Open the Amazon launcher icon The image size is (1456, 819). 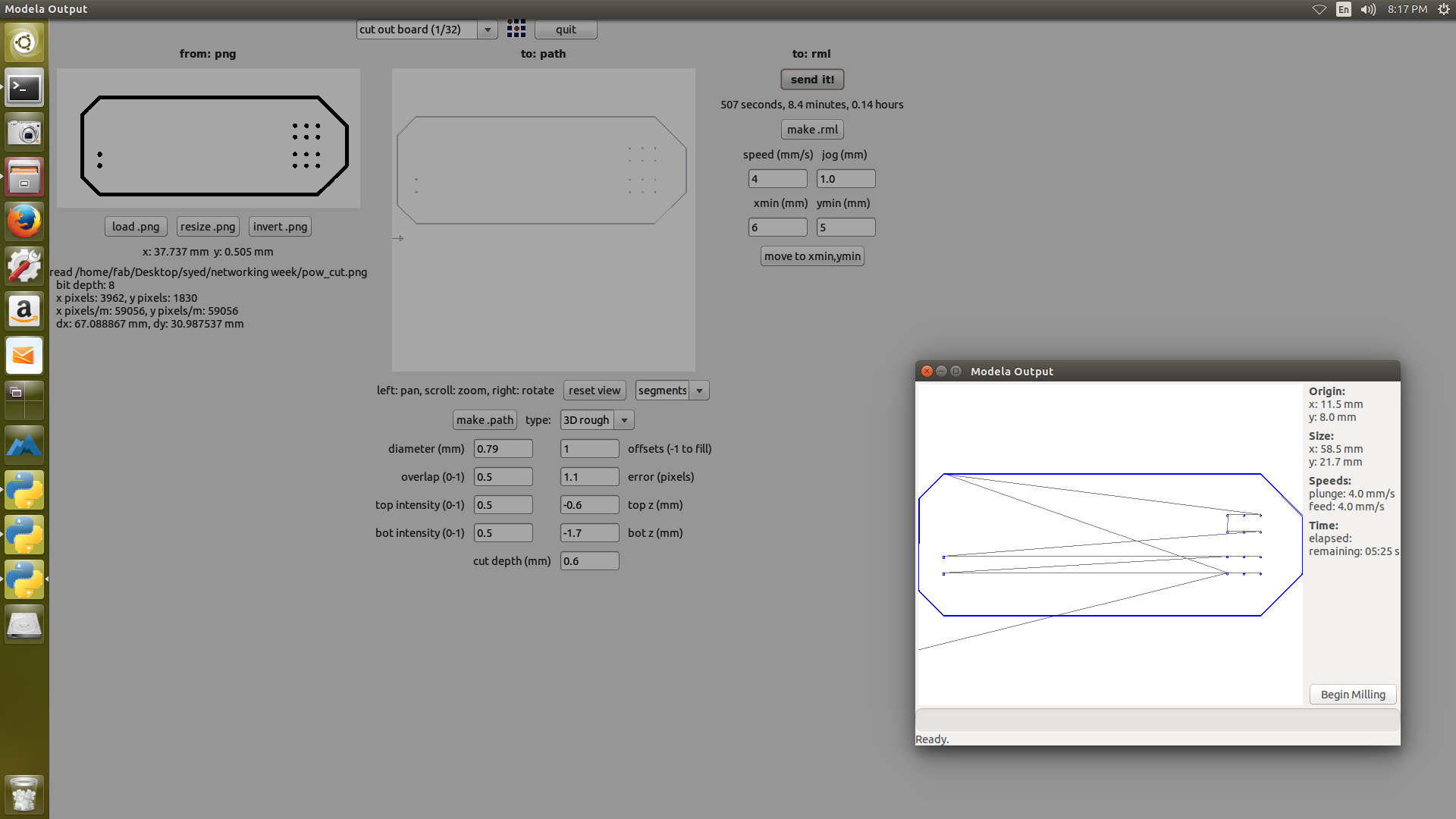coord(24,311)
